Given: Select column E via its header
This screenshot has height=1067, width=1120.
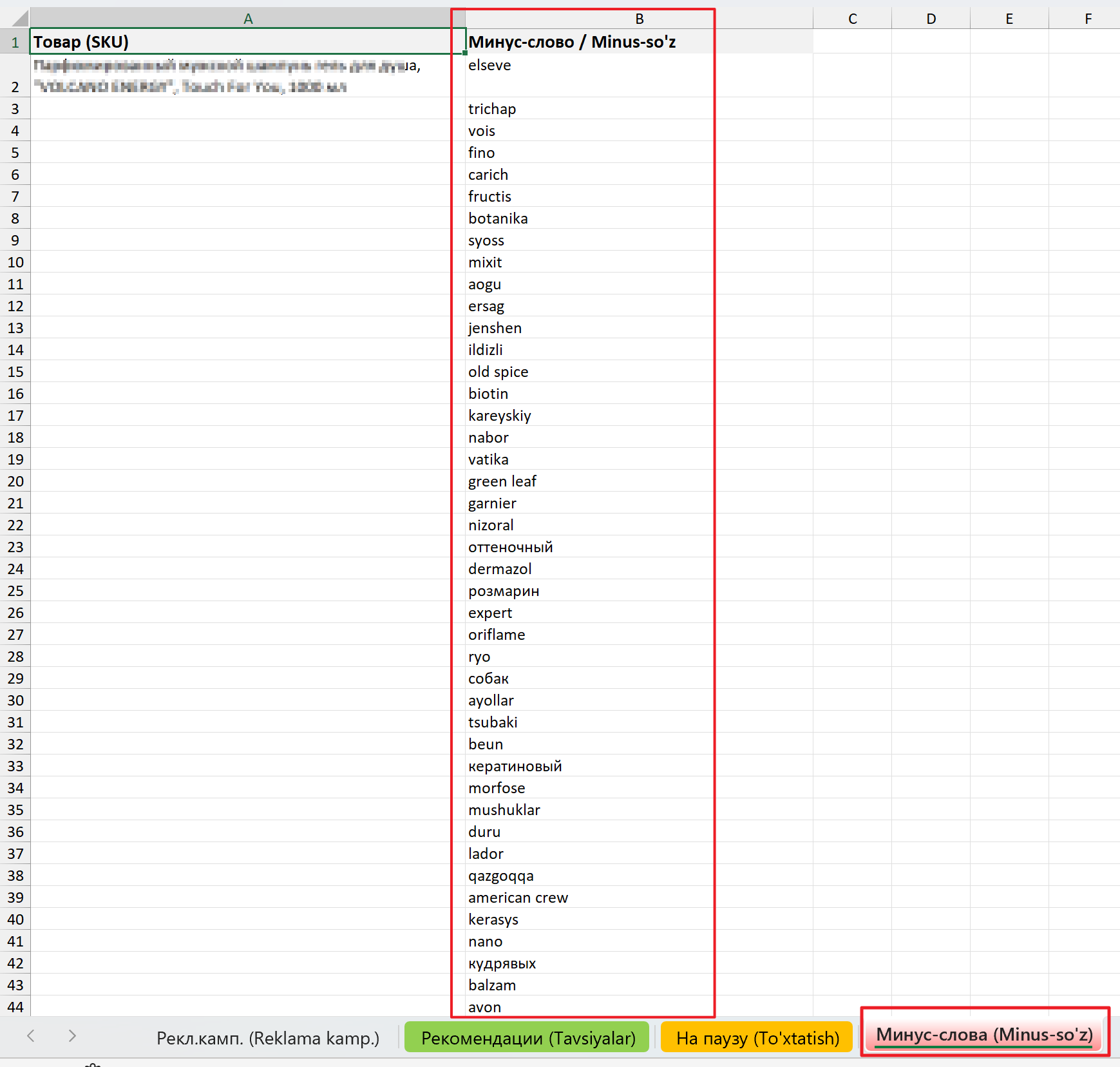Looking at the screenshot, I should pyautogui.click(x=1009, y=19).
